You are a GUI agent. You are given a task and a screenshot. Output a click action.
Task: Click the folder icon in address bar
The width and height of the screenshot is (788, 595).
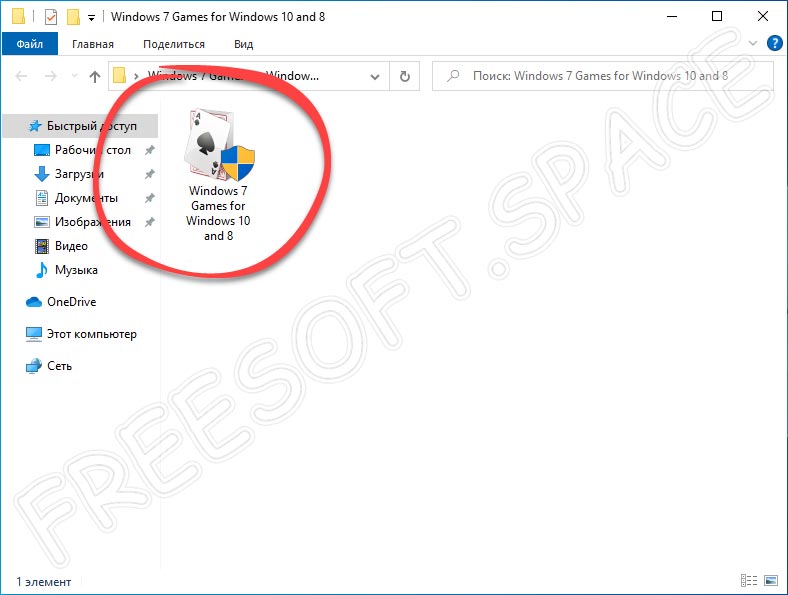120,76
